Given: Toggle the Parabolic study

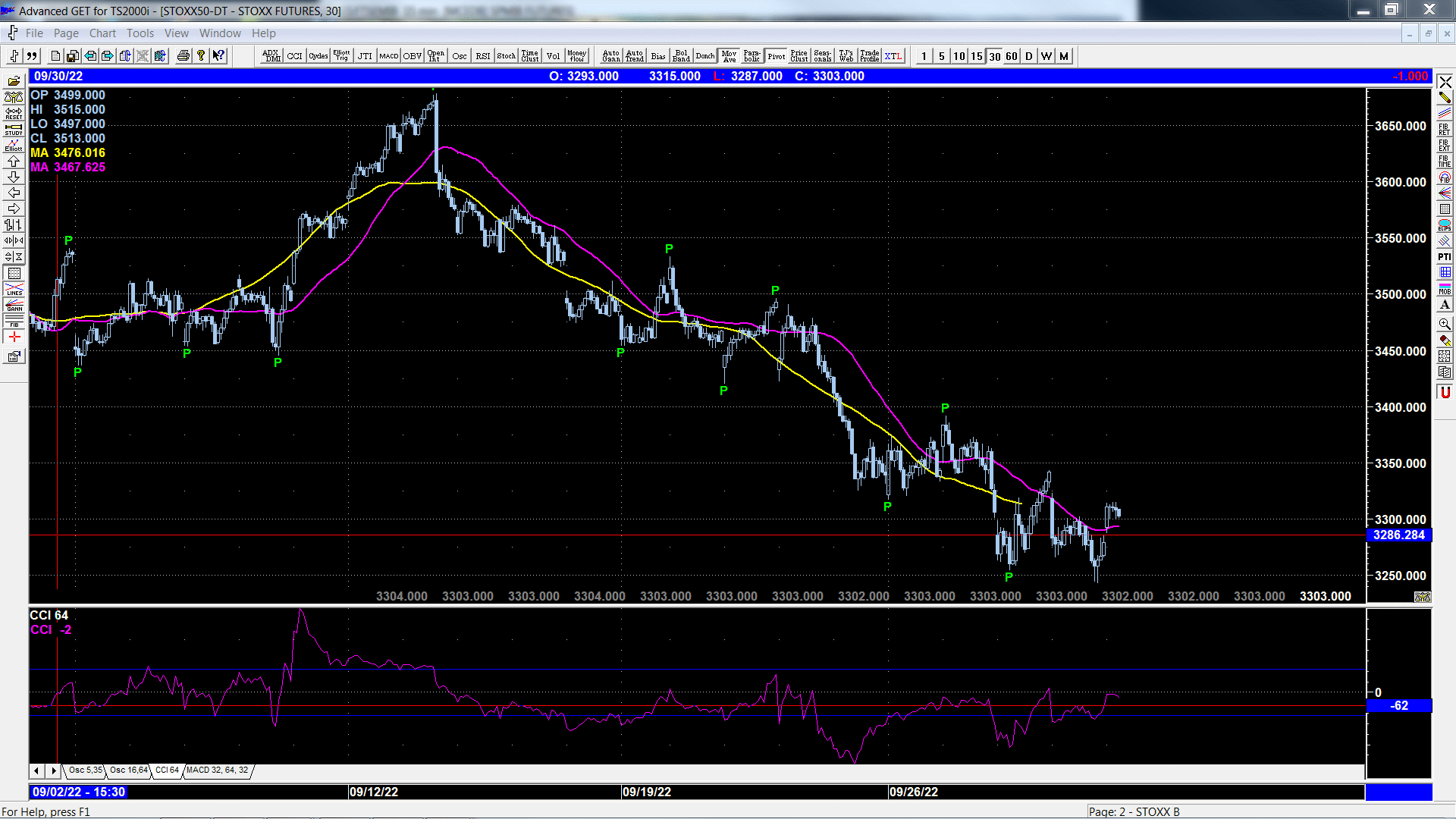Looking at the screenshot, I should (x=752, y=56).
